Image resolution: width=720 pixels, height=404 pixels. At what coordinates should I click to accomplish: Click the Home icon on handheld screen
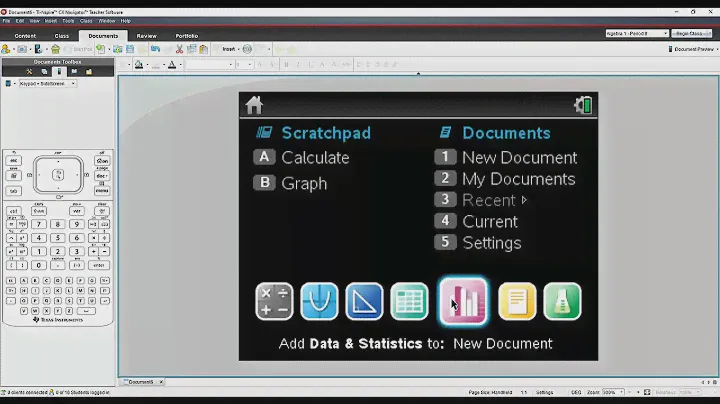pyautogui.click(x=254, y=105)
